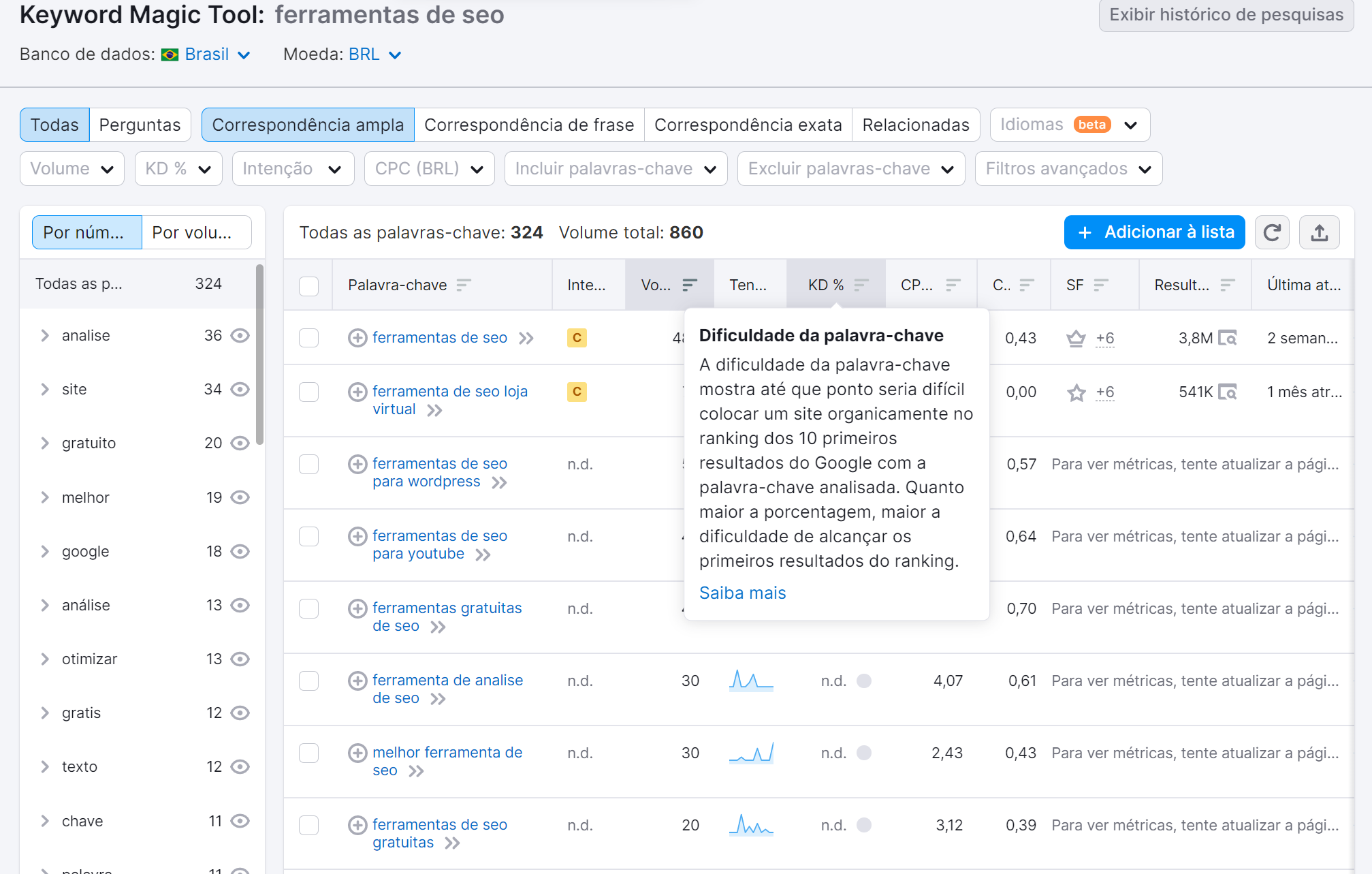Refresh the keyword results
The image size is (1372, 874).
coord(1273,232)
